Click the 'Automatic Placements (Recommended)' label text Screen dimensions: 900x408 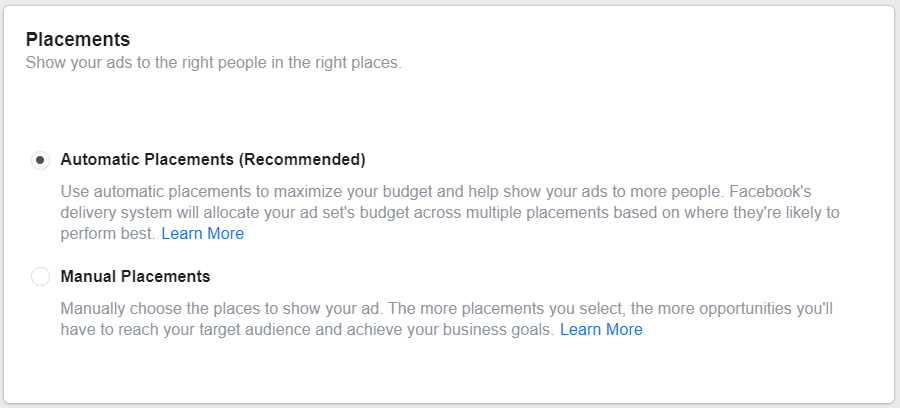tap(213, 160)
